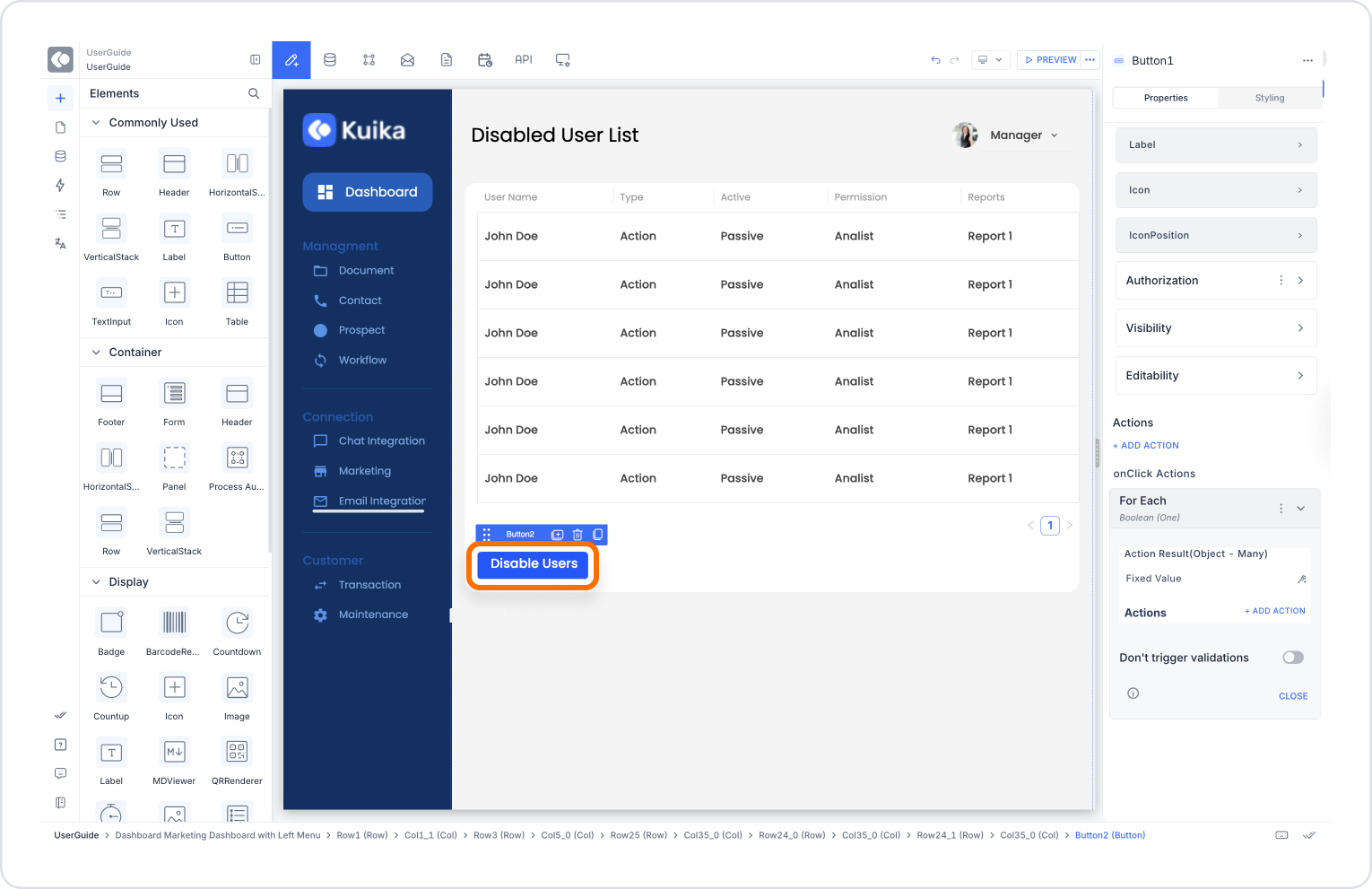The image size is (1372, 889).
Task: Collapse the left panel toggle icon
Action: click(x=256, y=60)
